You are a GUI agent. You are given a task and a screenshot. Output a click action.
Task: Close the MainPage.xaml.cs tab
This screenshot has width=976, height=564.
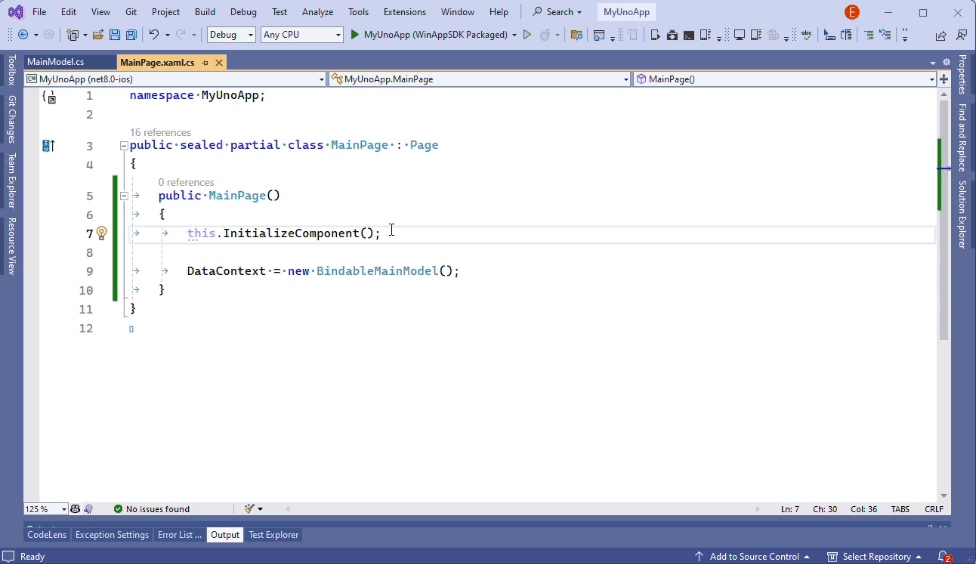click(218, 62)
